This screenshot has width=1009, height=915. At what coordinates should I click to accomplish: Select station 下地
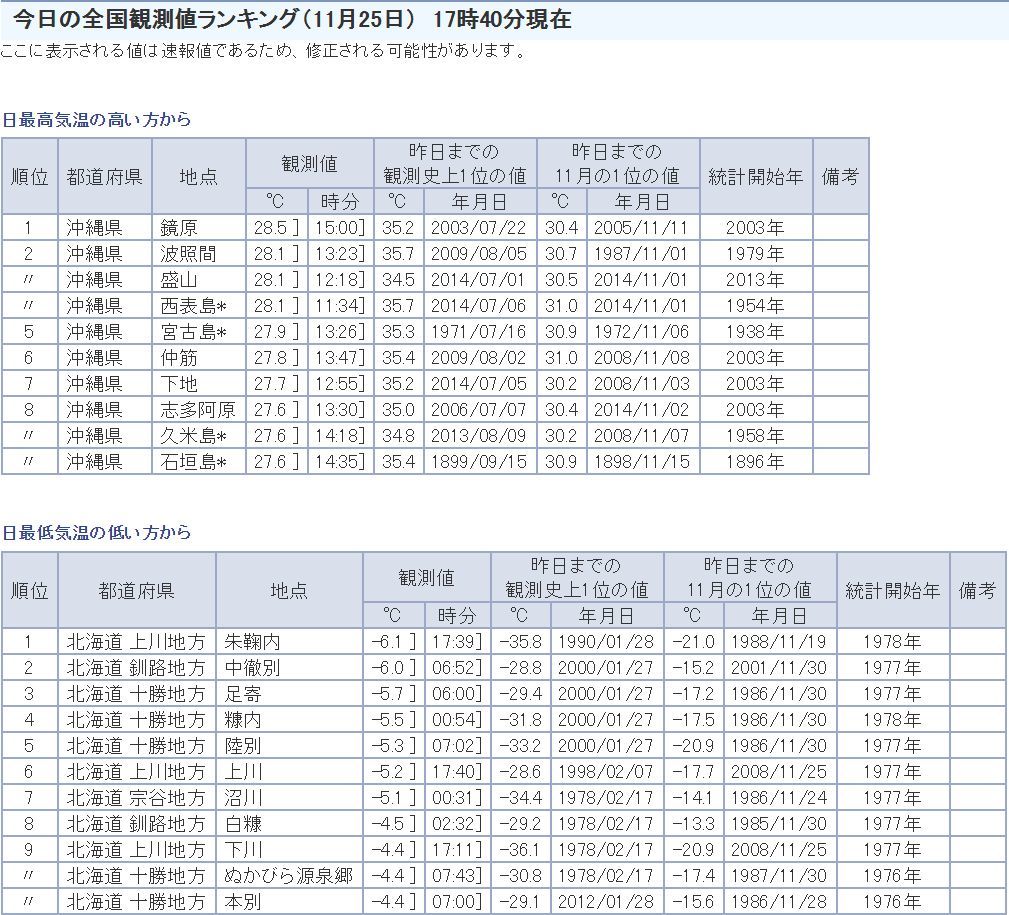(x=179, y=384)
